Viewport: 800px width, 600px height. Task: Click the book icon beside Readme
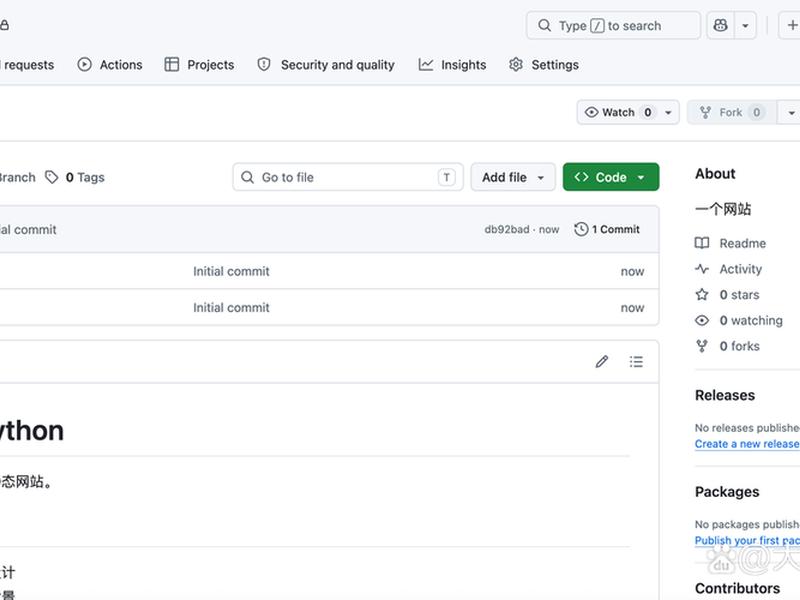(x=702, y=243)
